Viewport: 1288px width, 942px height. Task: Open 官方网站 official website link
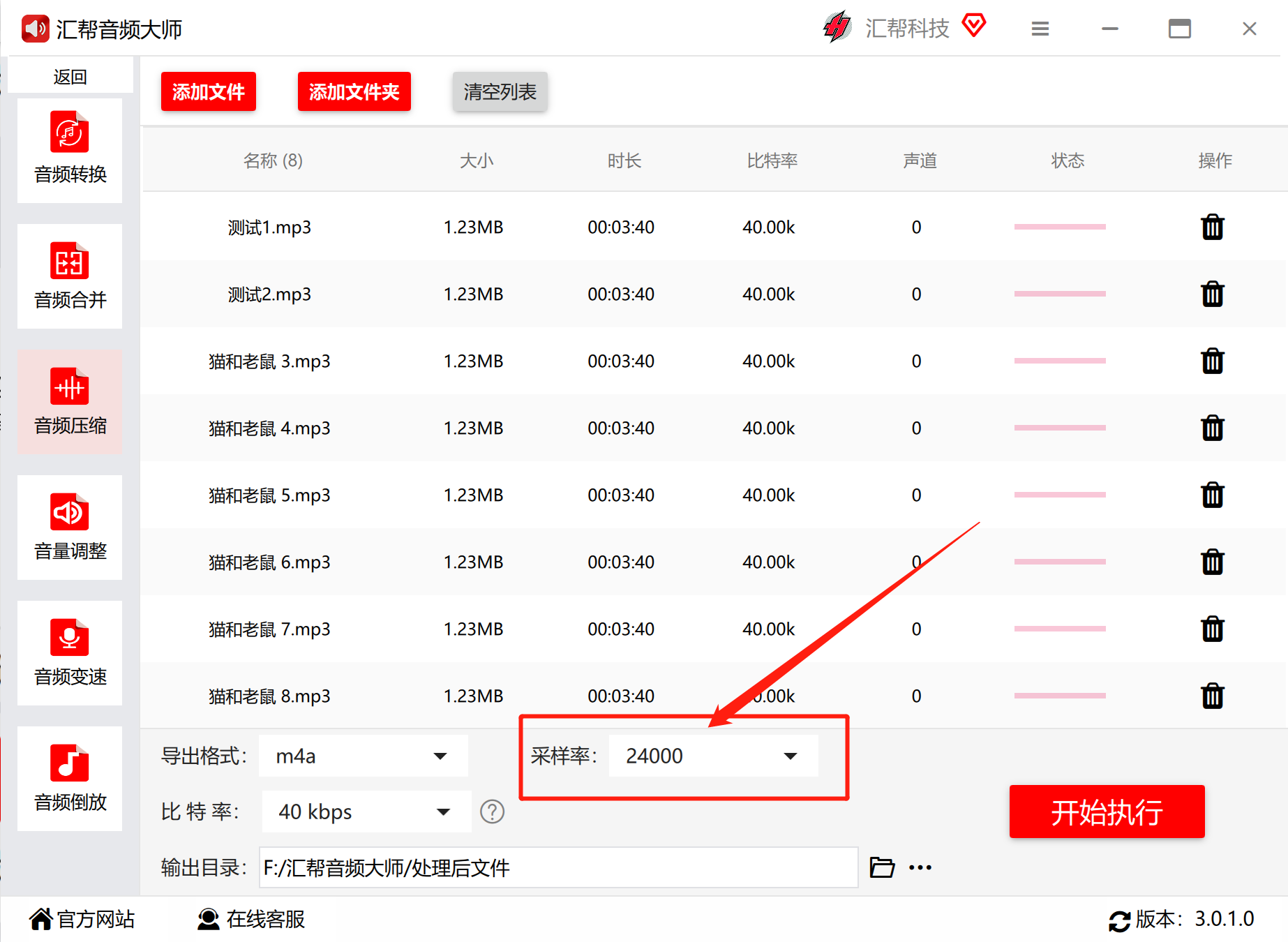[x=82, y=919]
